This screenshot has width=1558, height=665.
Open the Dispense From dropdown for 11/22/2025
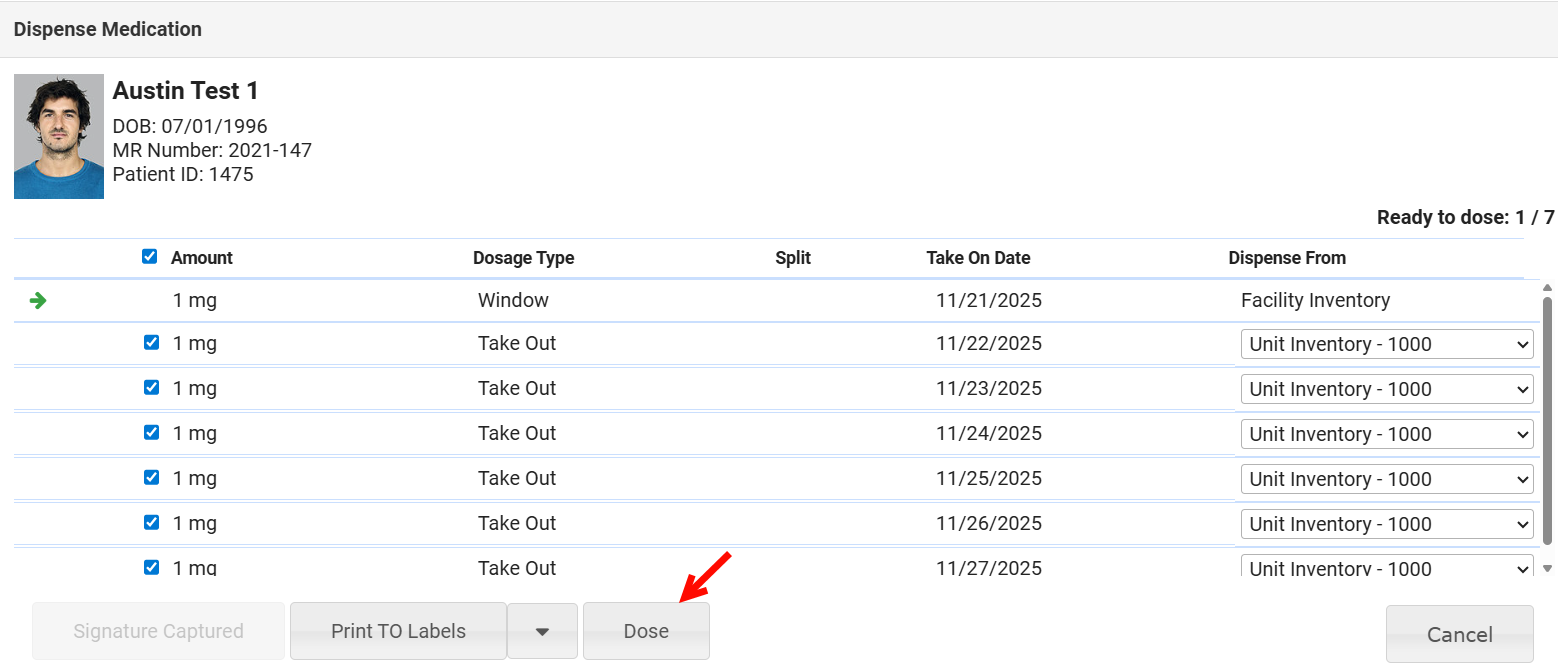(x=1386, y=344)
